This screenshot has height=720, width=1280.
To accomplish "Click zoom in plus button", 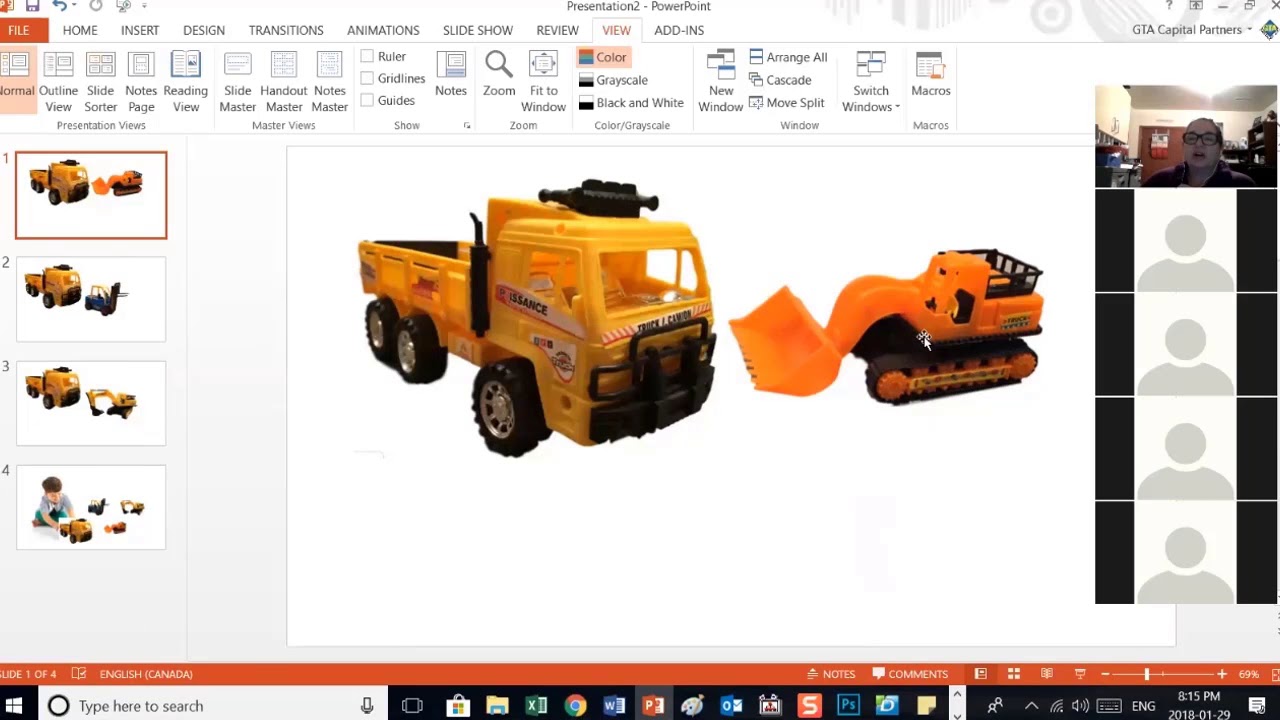I will (x=1222, y=674).
